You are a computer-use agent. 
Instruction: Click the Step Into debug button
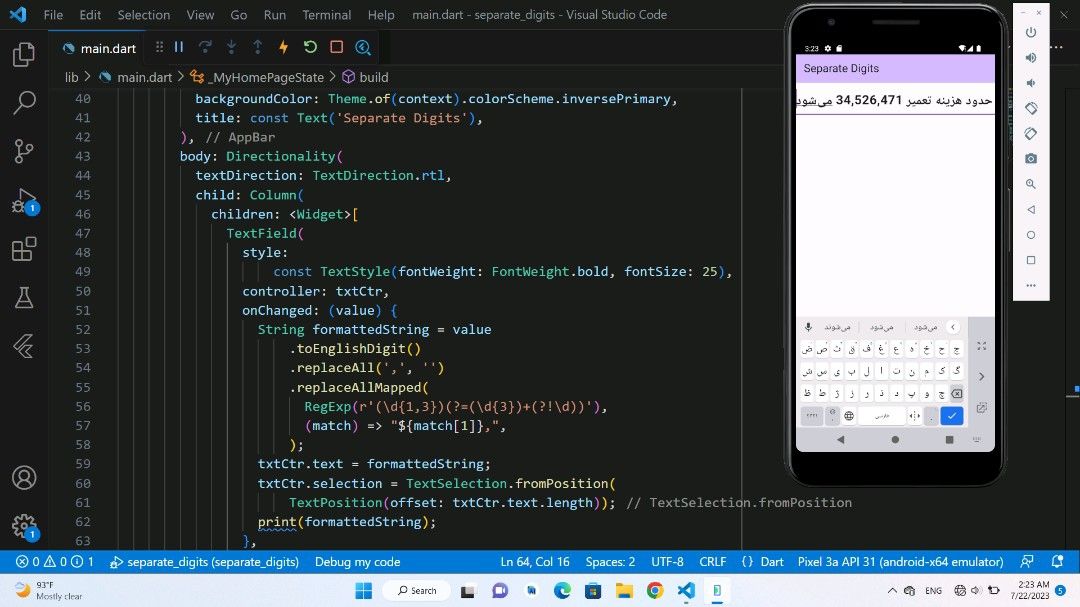(231, 47)
